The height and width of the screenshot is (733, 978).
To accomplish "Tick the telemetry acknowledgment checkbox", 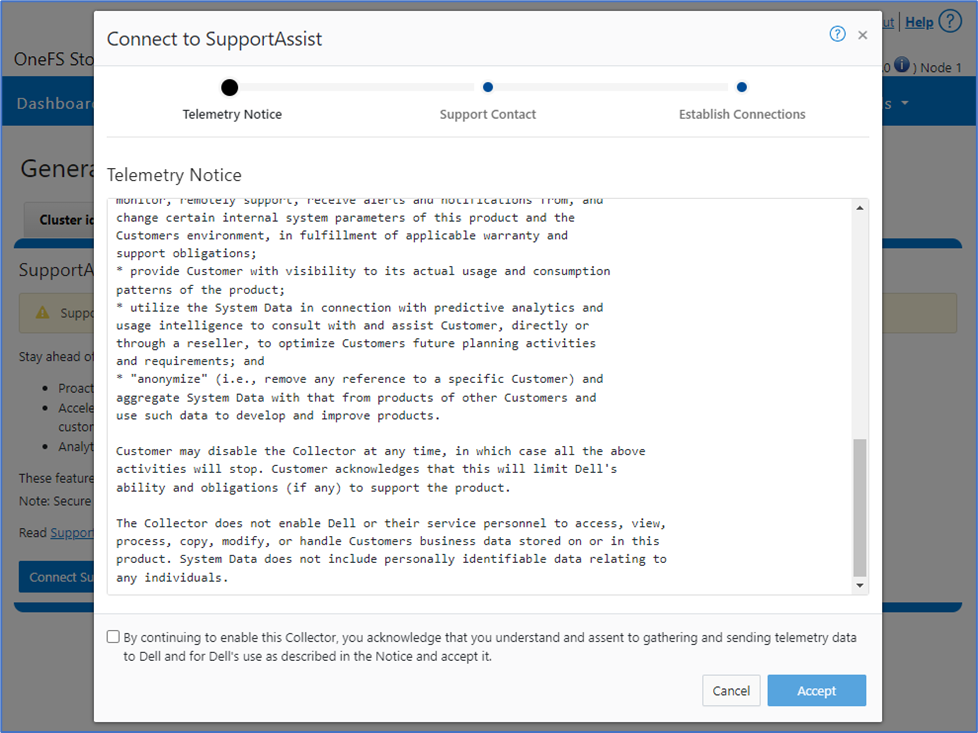I will (113, 637).
